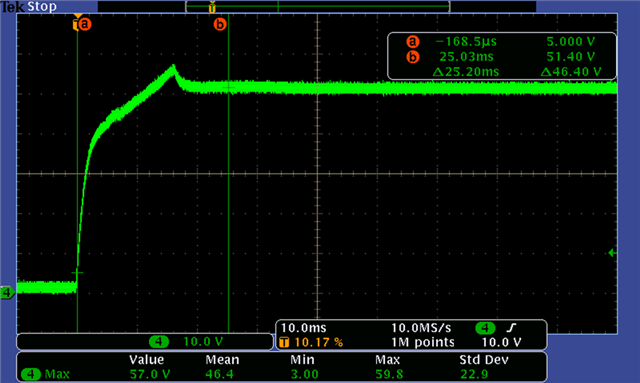This screenshot has width=640, height=383.
Task: Click the cursor 'b' readout icon in the cursor box
Action: coord(413,57)
